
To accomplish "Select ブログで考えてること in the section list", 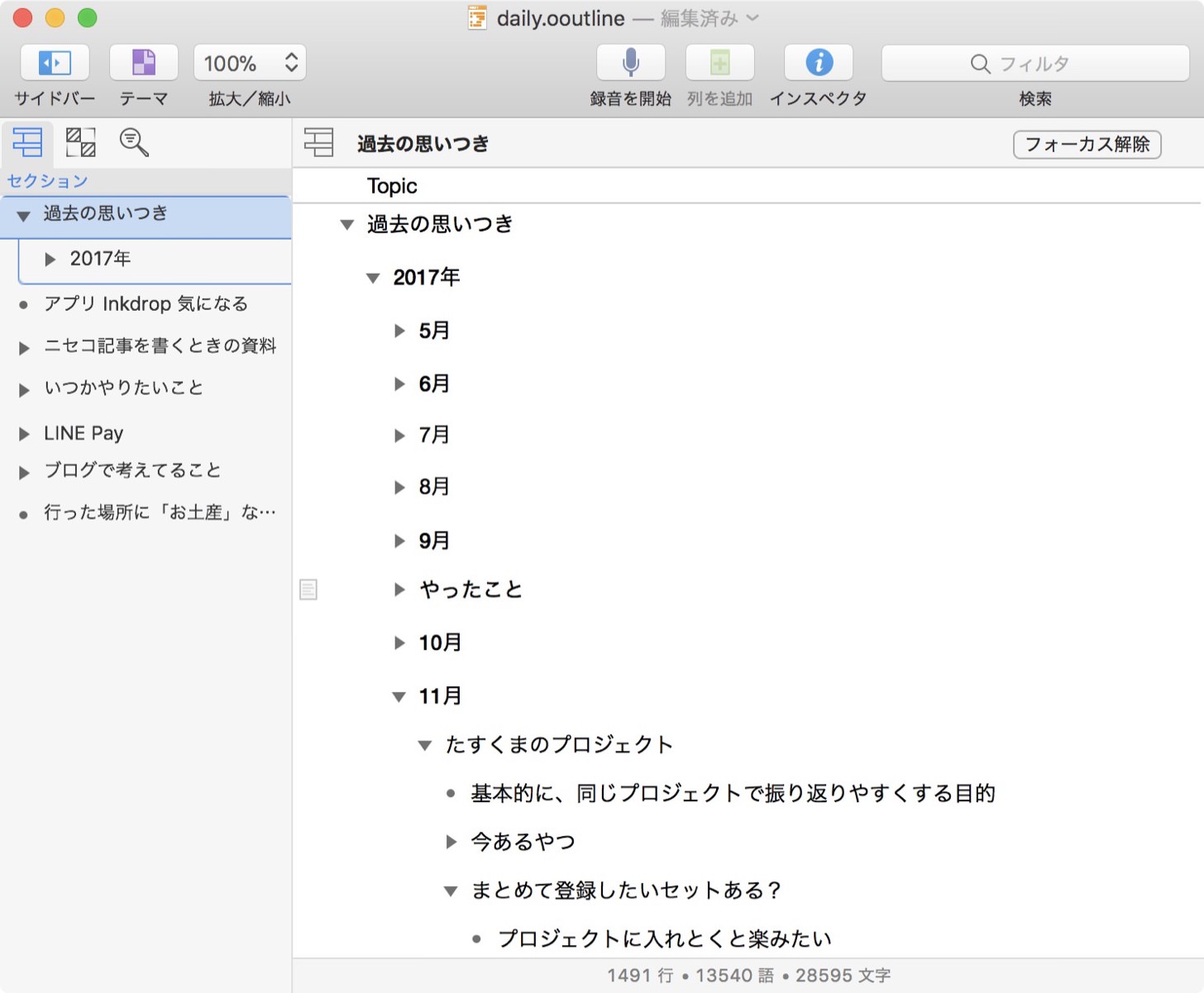I will click(x=132, y=470).
